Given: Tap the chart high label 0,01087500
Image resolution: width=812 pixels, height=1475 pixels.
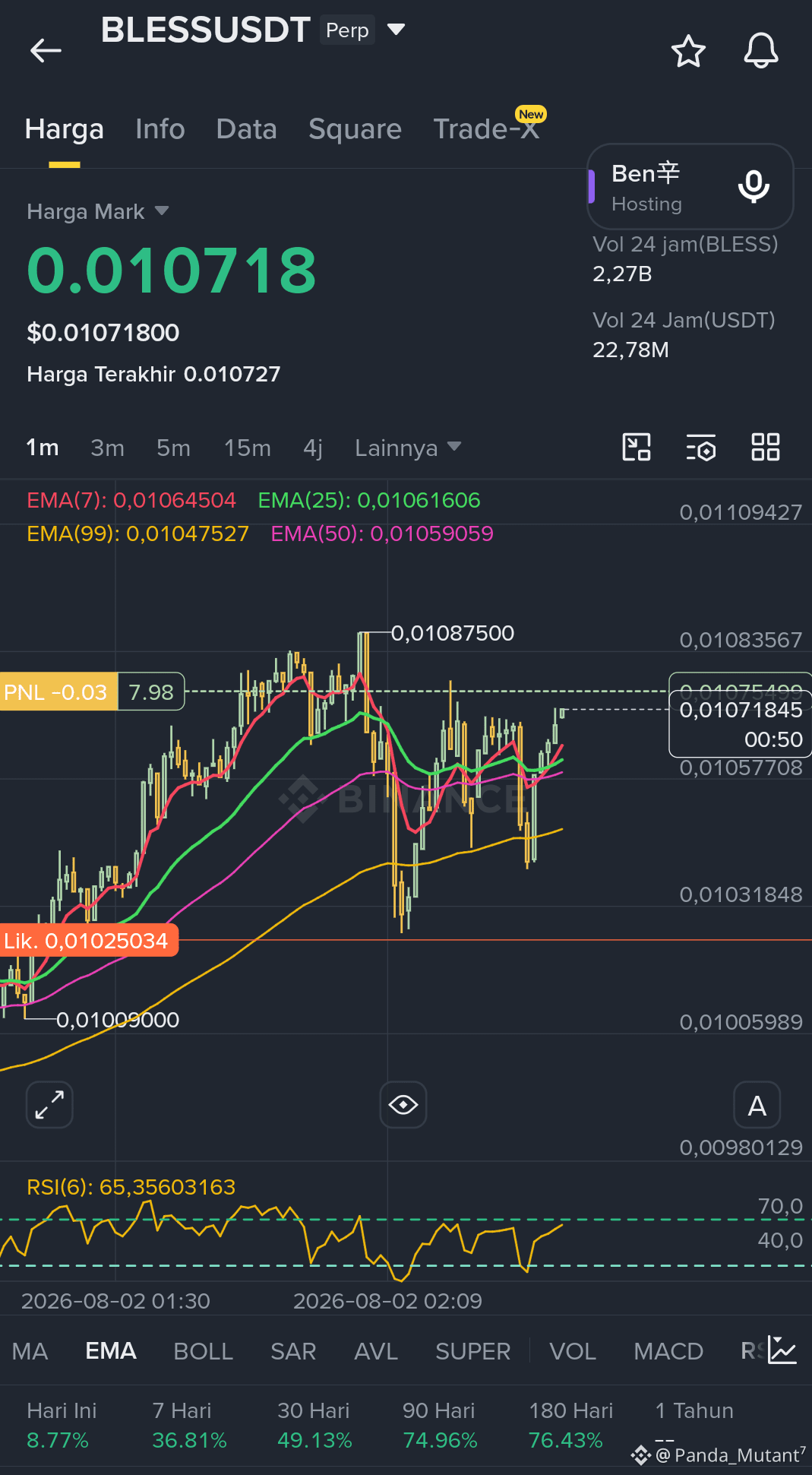Looking at the screenshot, I should 453,633.
